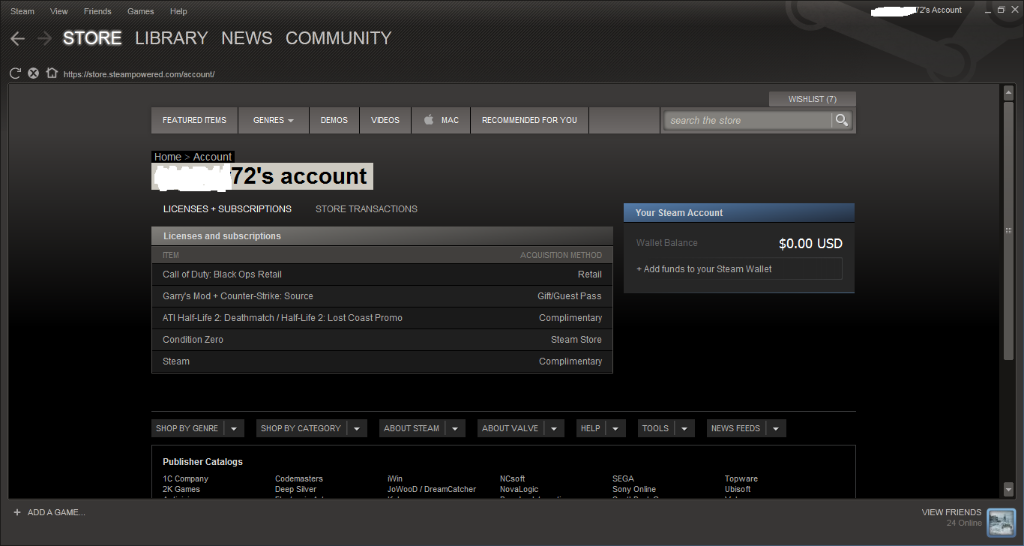Screen dimensions: 1024x546
Task: Click the page URL address text
Action: click(139, 74)
